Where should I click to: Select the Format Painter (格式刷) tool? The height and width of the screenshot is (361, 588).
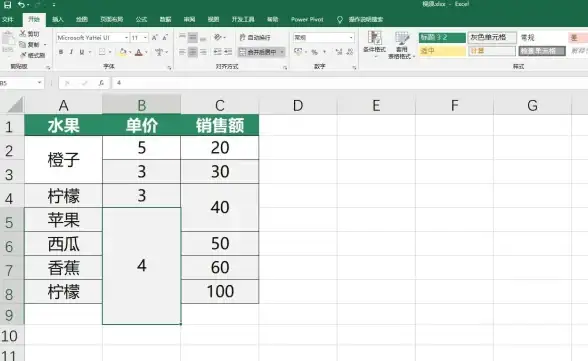[33, 55]
